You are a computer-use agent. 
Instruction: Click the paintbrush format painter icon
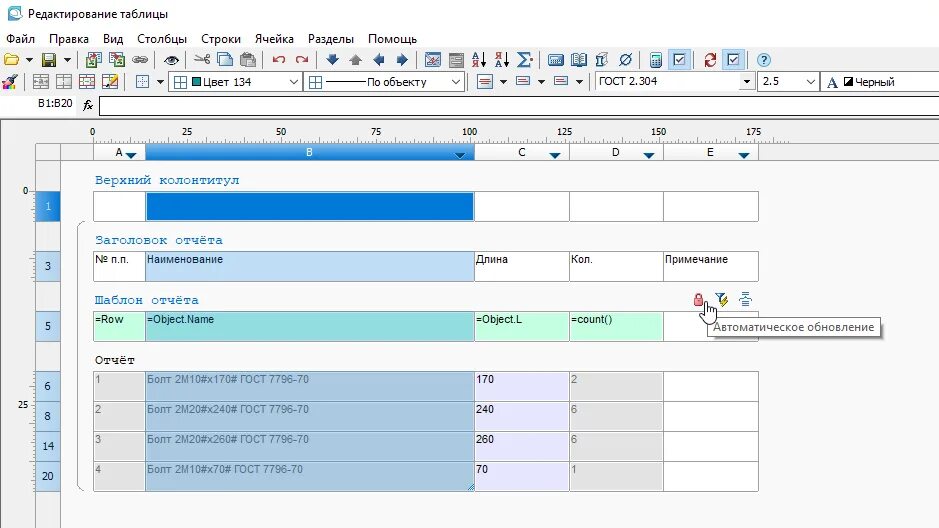pyautogui.click(x=10, y=81)
